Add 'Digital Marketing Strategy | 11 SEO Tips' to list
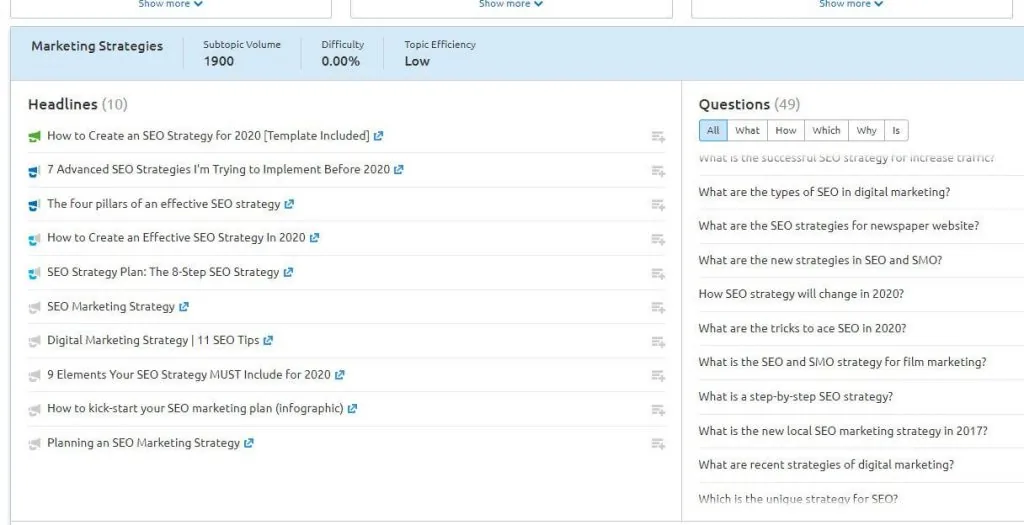 [658, 342]
